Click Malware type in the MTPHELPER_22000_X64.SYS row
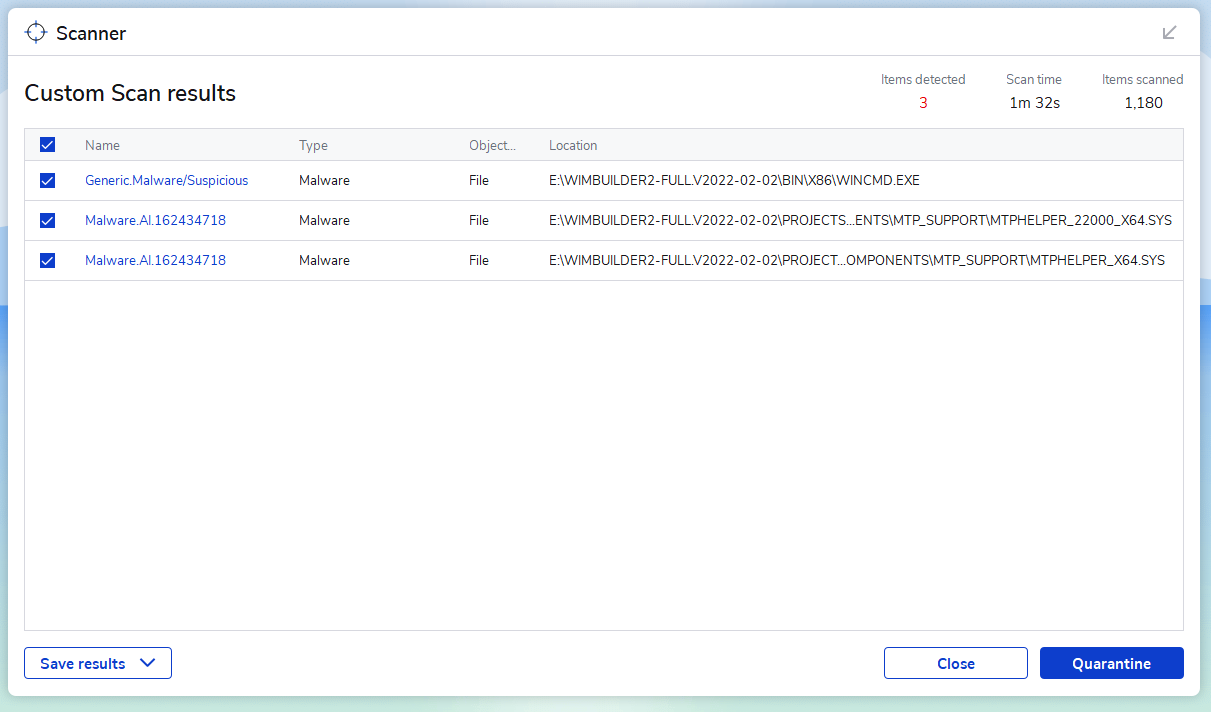The image size is (1211, 712). pos(324,221)
